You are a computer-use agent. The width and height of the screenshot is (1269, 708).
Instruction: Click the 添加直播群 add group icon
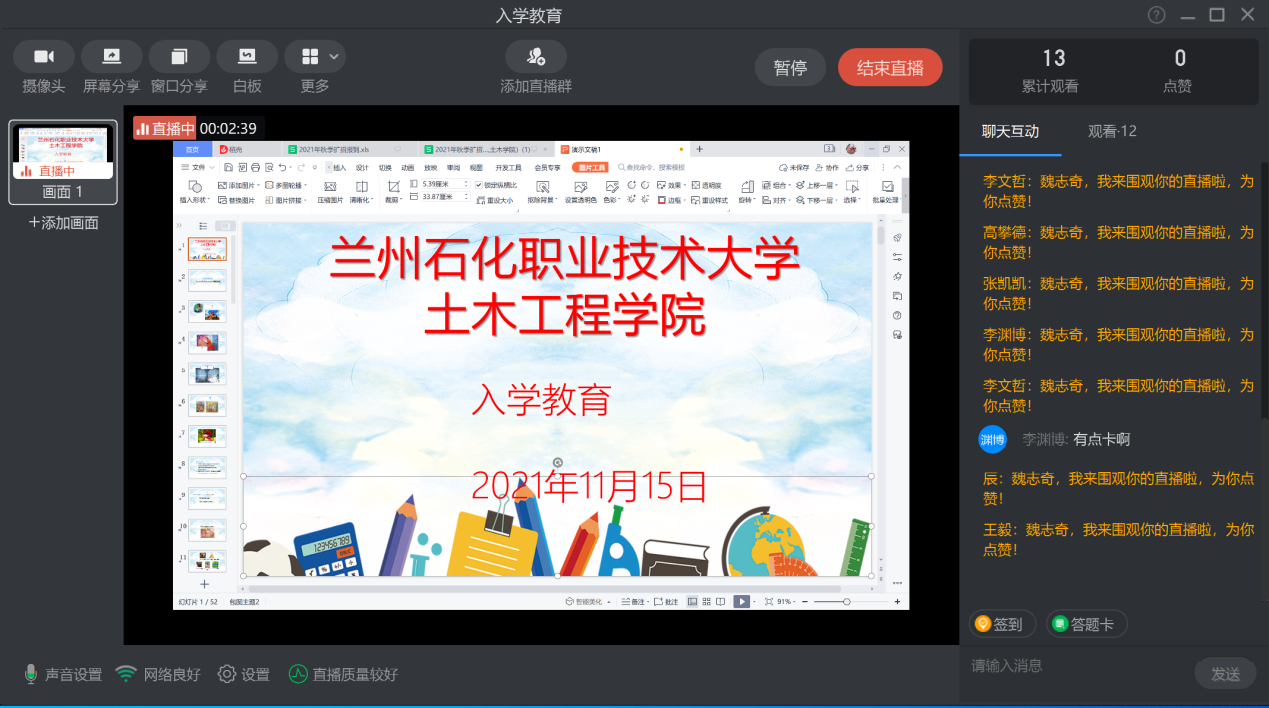pos(536,57)
